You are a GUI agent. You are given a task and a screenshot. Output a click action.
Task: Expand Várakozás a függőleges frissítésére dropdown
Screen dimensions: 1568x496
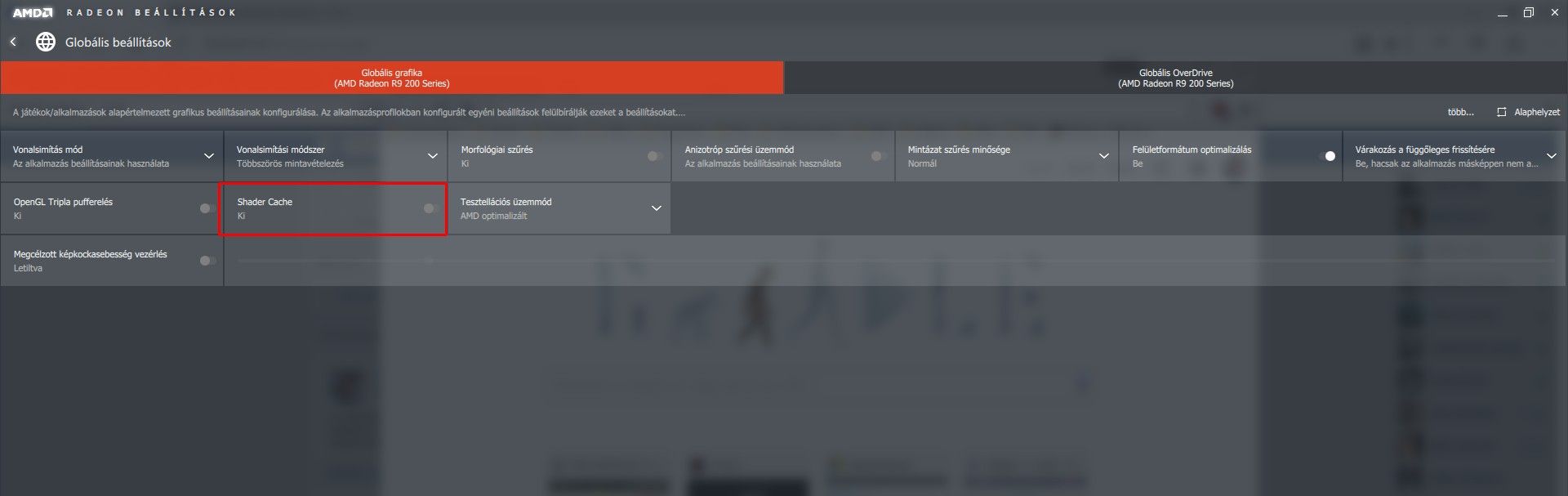(x=1552, y=156)
